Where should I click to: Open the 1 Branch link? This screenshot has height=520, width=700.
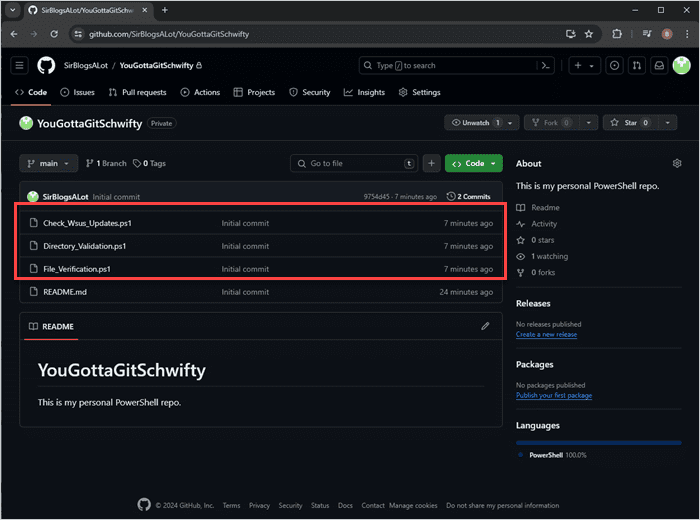coord(106,163)
